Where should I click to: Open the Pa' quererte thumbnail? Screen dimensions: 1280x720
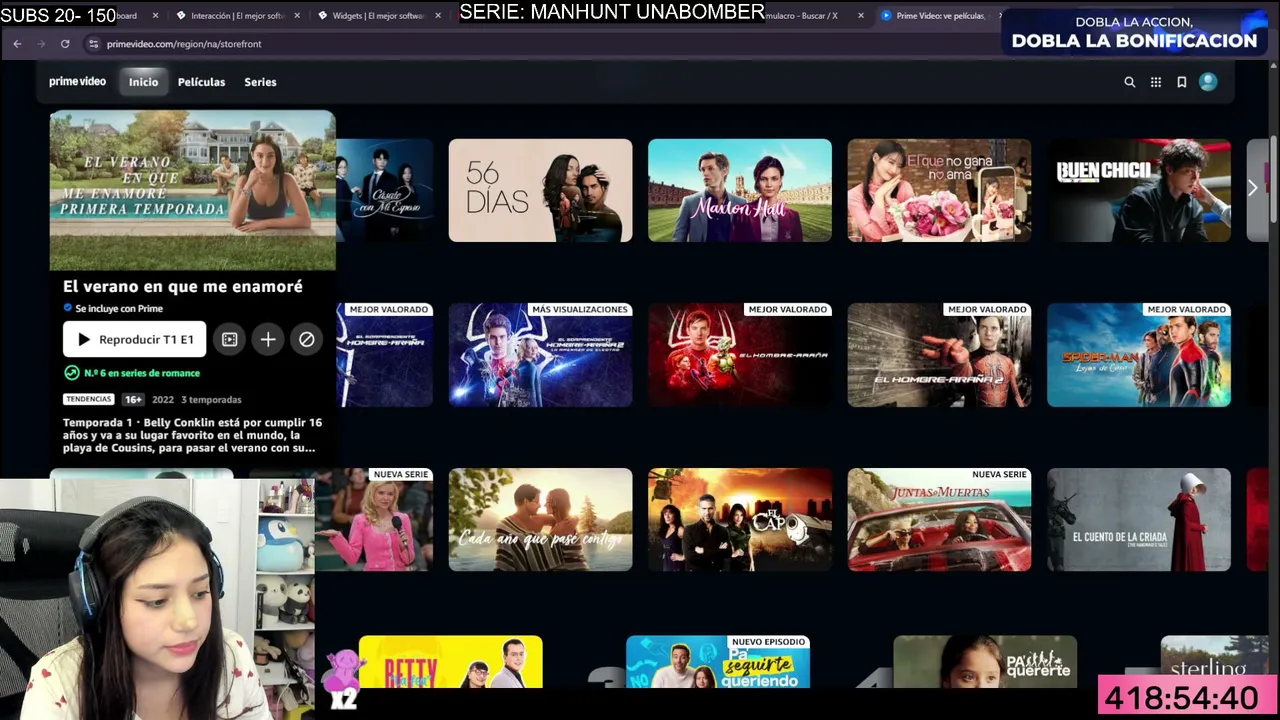pos(985,662)
